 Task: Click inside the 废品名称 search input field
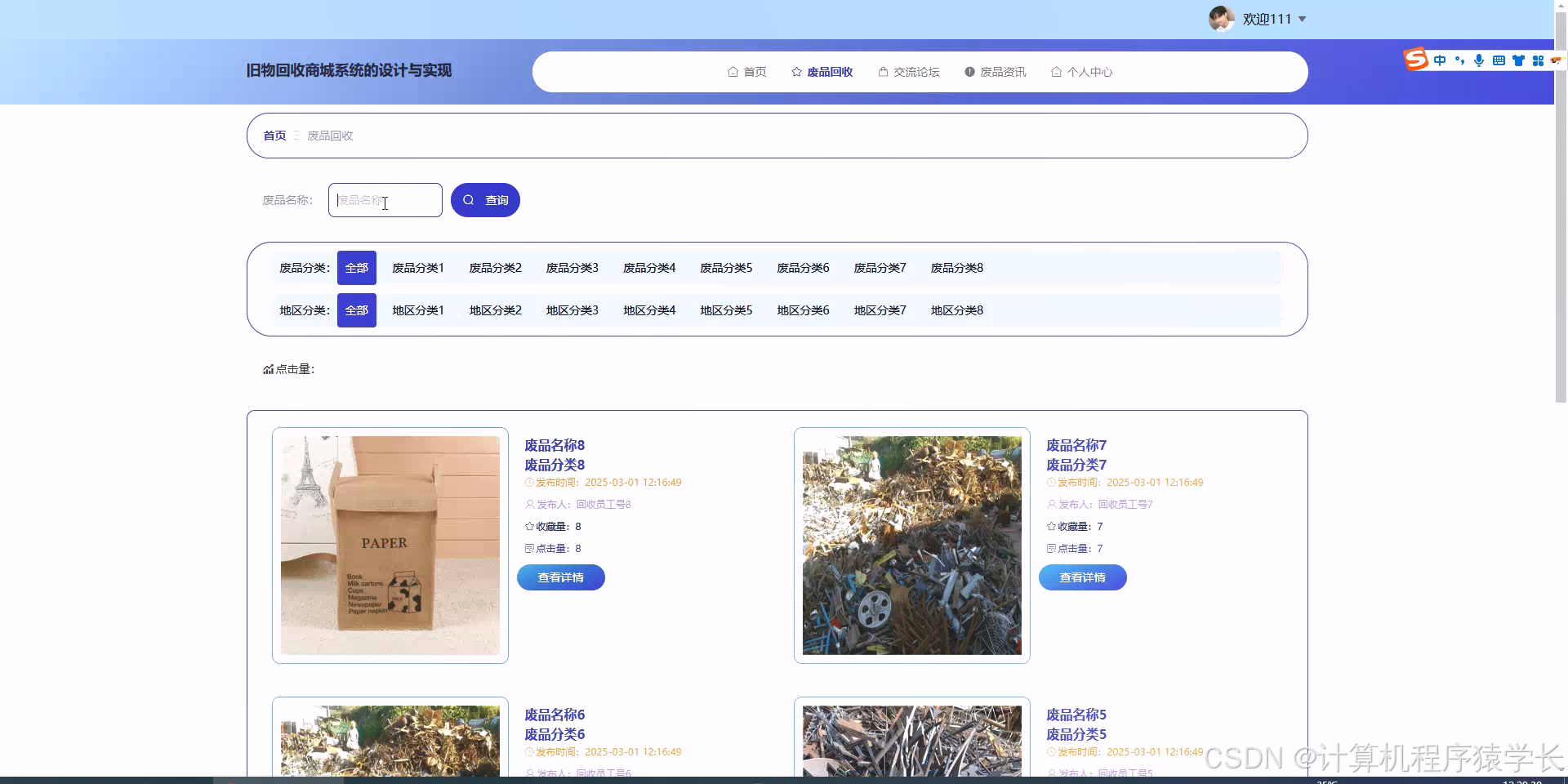coord(385,200)
